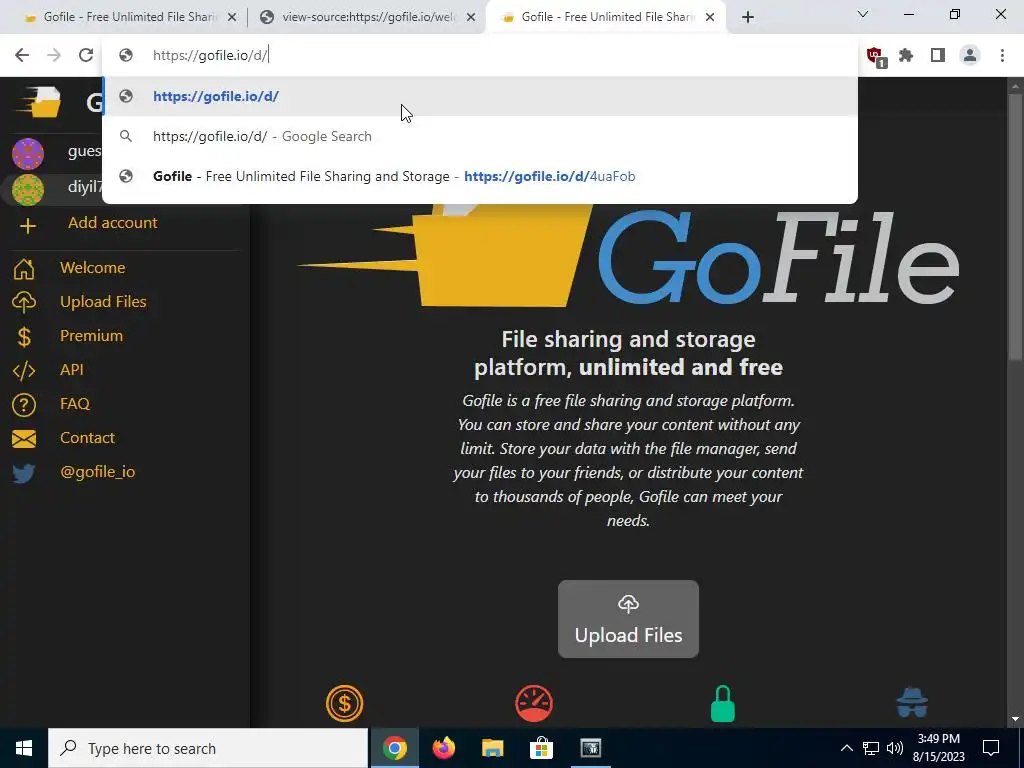
Task: Close the view-source tab
Action: [471, 18]
